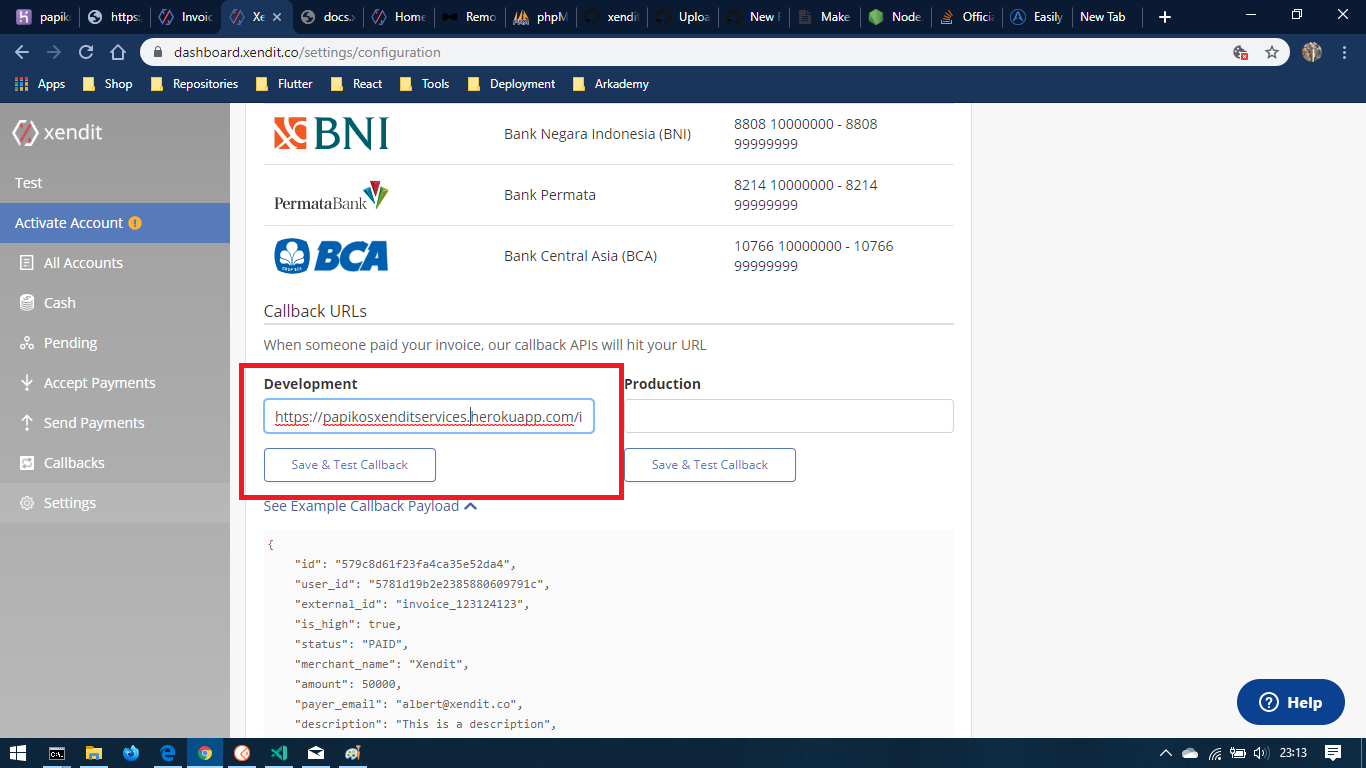
Task: Close the active Xendit tab
Action: click(x=277, y=17)
